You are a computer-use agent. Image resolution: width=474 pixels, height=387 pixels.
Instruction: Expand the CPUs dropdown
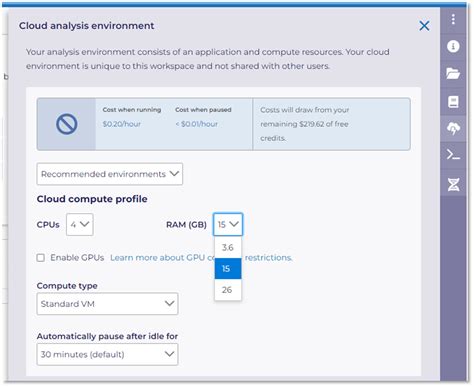[80, 225]
